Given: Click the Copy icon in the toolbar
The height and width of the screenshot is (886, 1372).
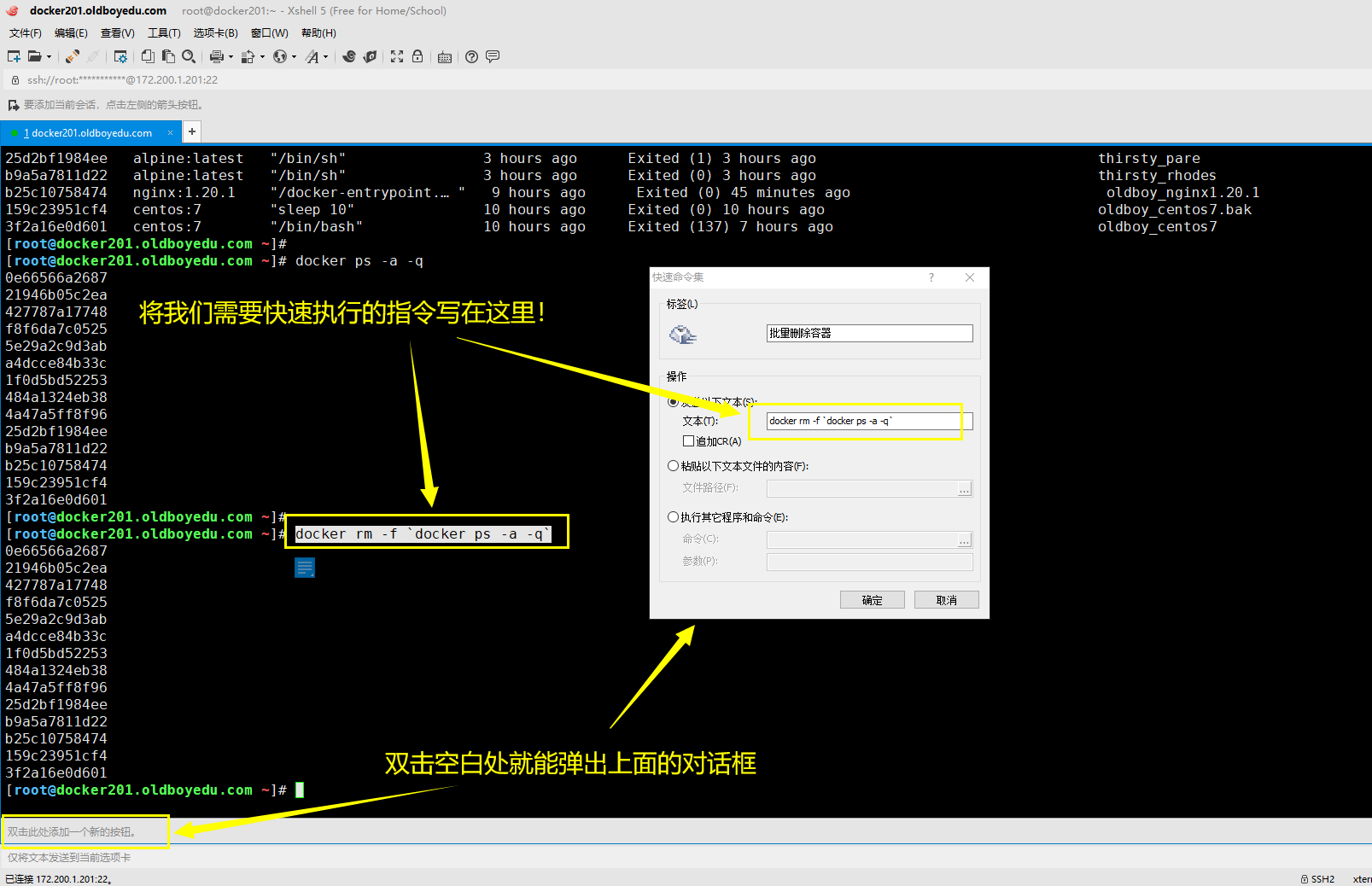Looking at the screenshot, I should click(x=148, y=56).
